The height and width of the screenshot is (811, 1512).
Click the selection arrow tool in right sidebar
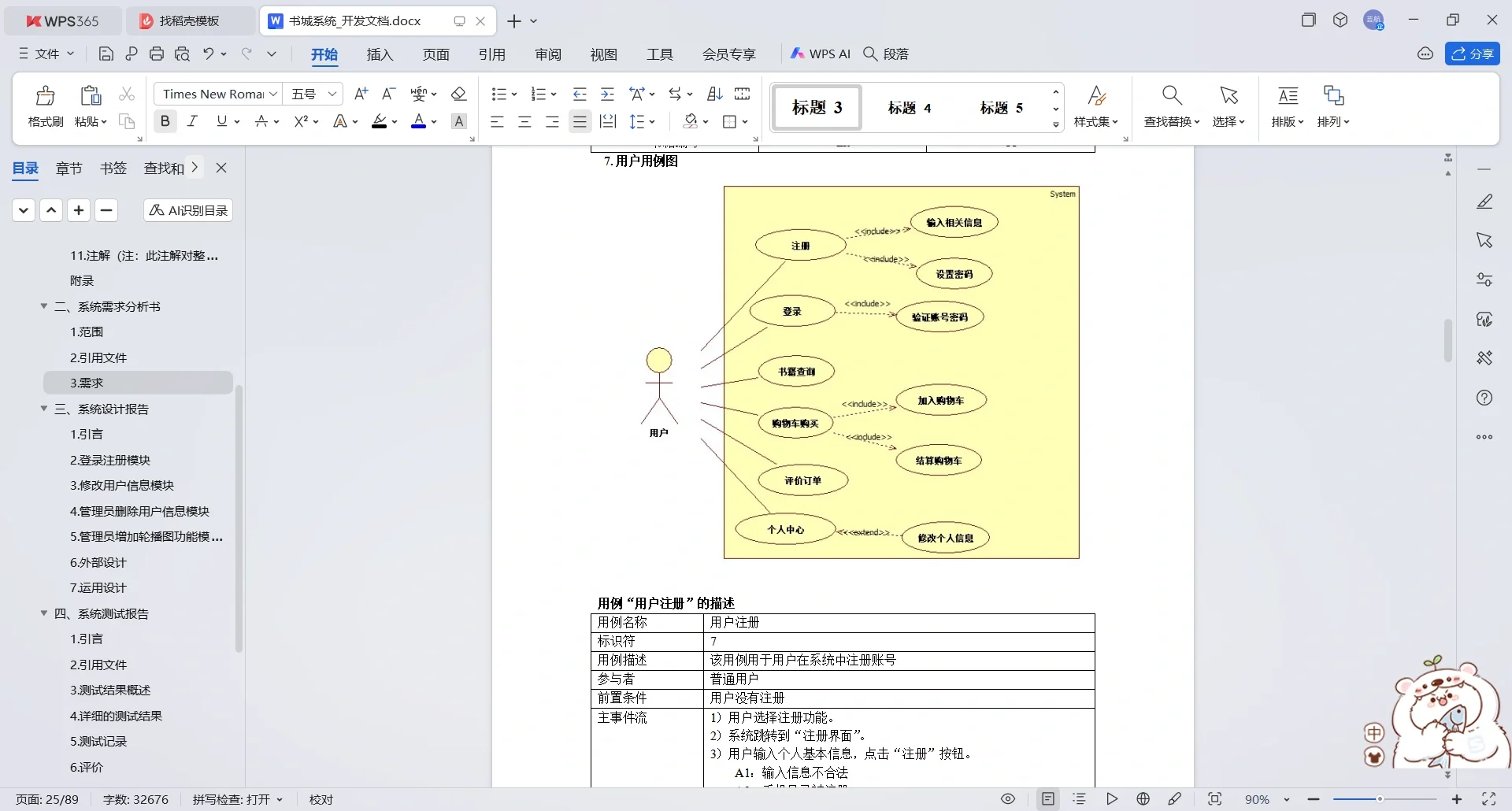1485,240
